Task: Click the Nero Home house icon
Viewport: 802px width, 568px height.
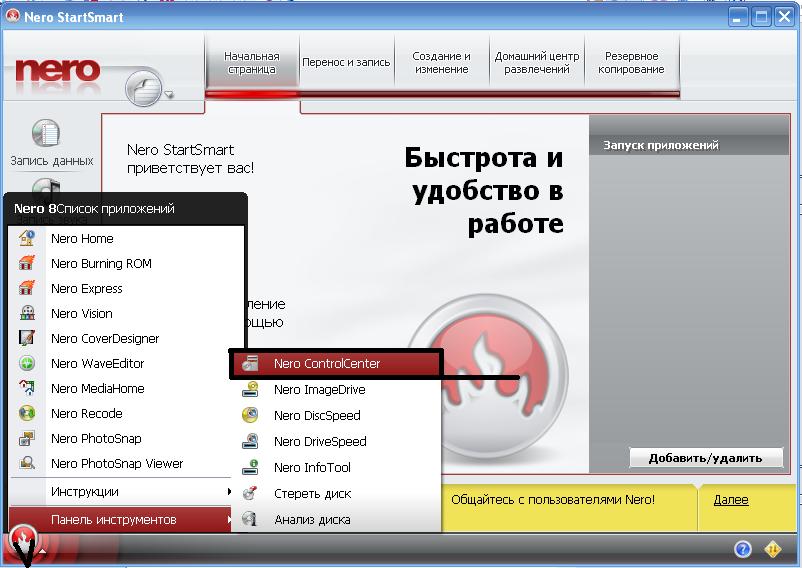Action: (x=28, y=238)
